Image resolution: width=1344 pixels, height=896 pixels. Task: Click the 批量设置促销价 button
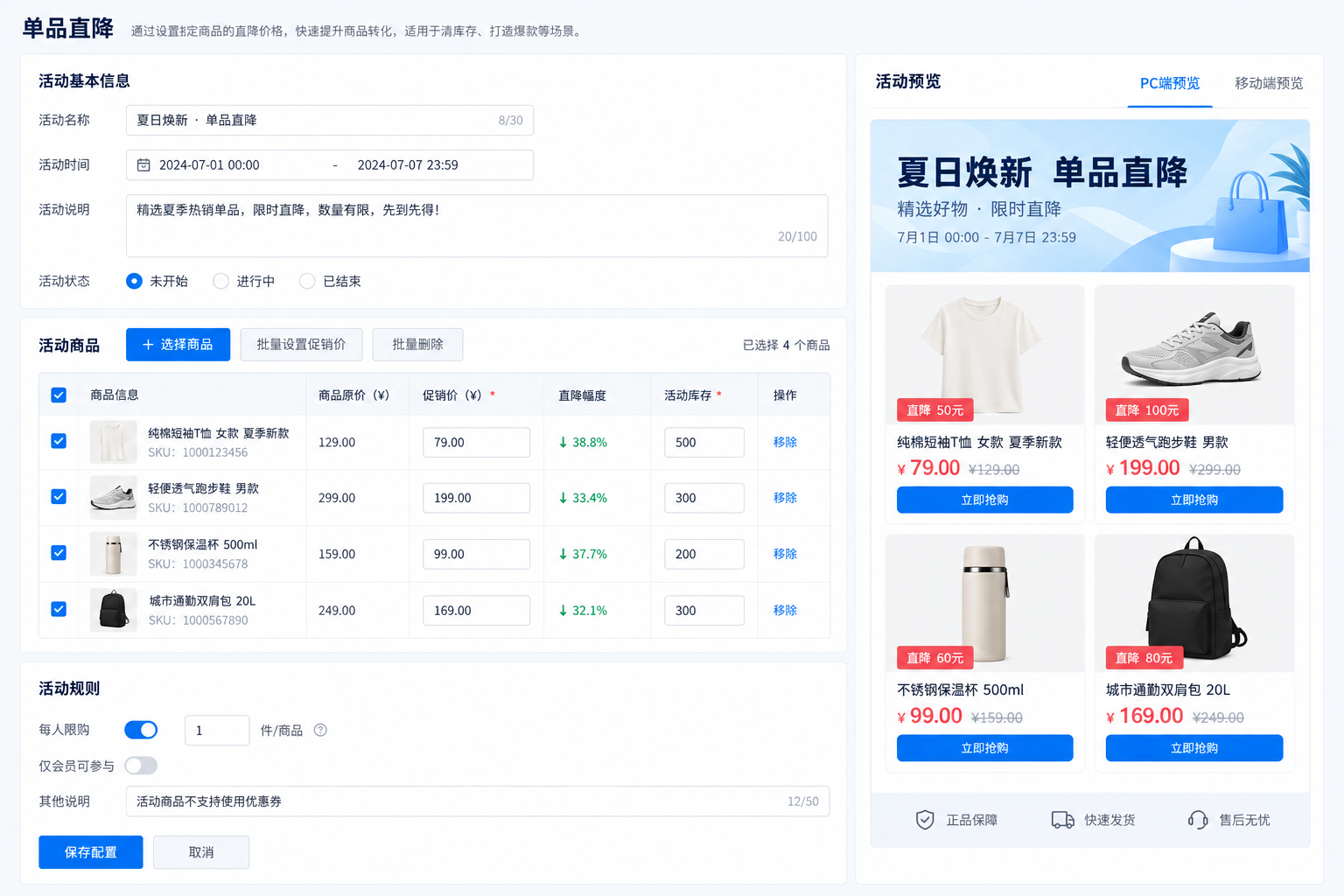pyautogui.click(x=301, y=345)
